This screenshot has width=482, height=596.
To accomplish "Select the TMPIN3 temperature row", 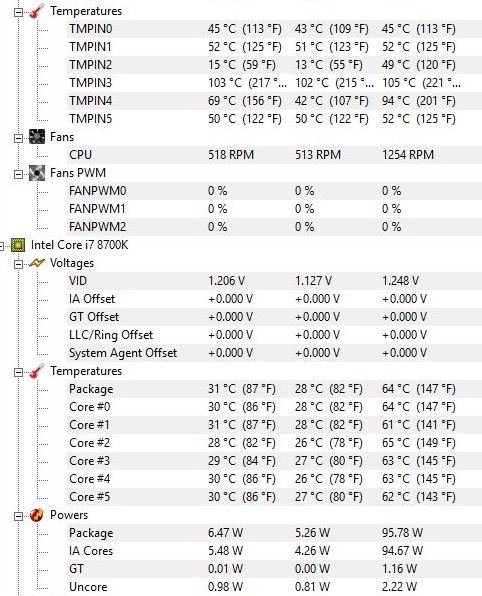I will point(274,83).
